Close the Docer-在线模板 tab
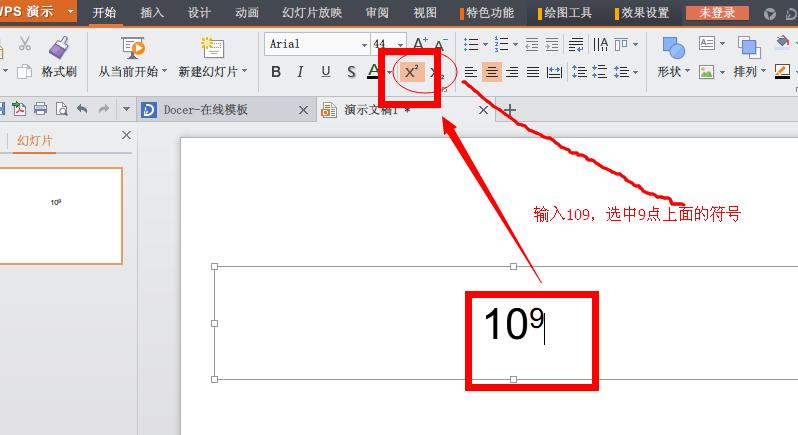Image resolution: width=798 pixels, height=435 pixels. (x=303, y=110)
